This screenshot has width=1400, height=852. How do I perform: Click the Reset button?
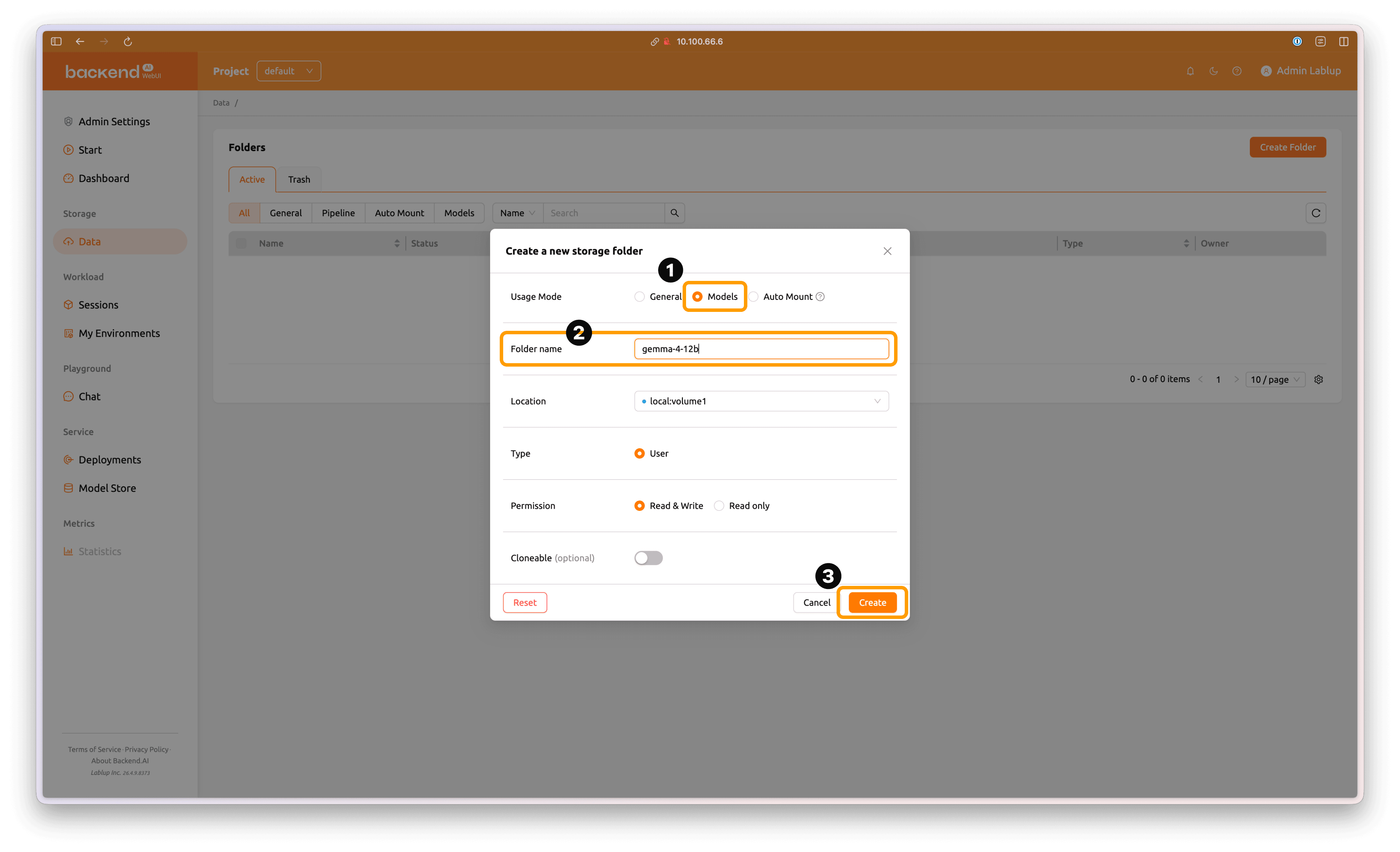(x=525, y=603)
